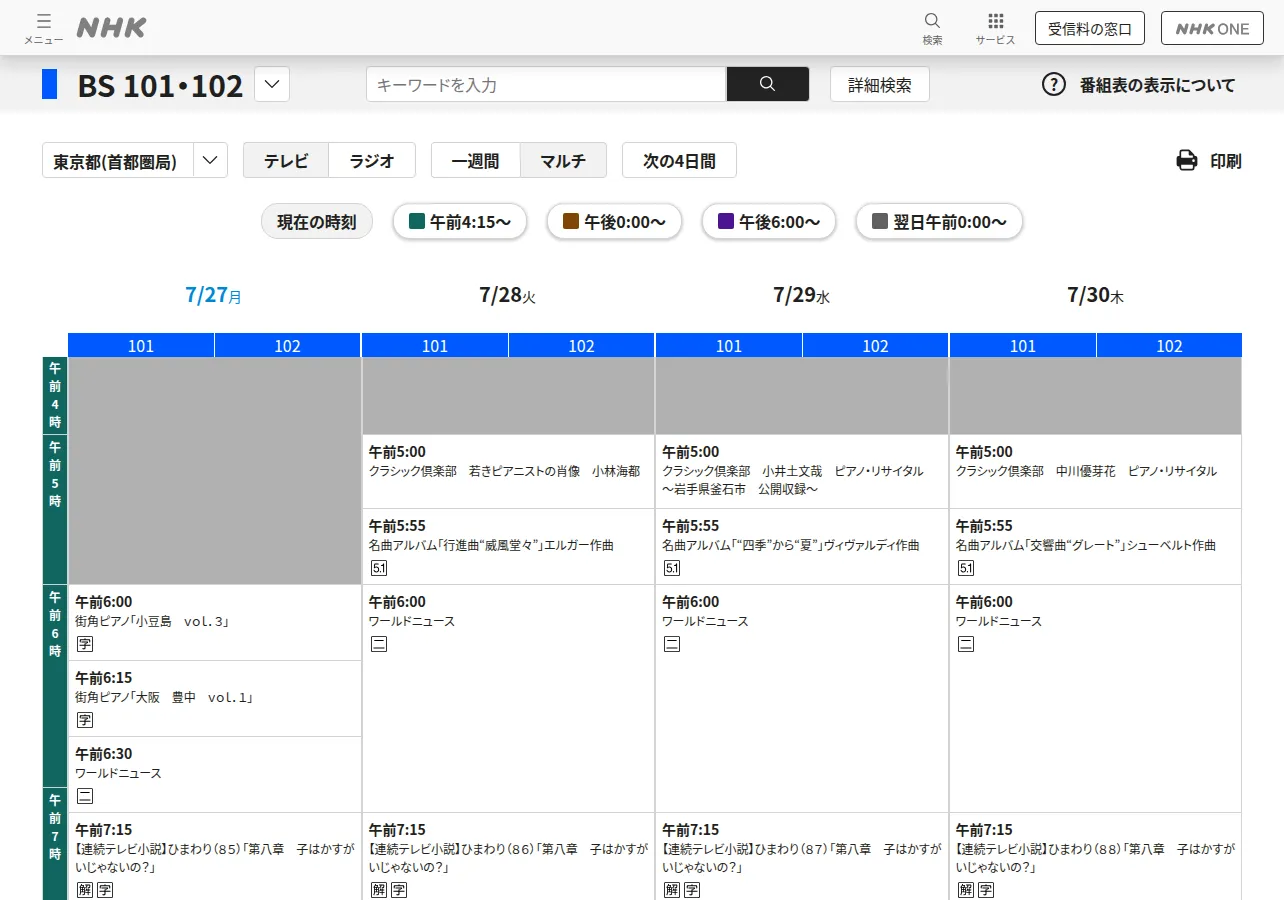Focus the キーワードを入力 search field
The height and width of the screenshot is (900, 1284).
546,84
